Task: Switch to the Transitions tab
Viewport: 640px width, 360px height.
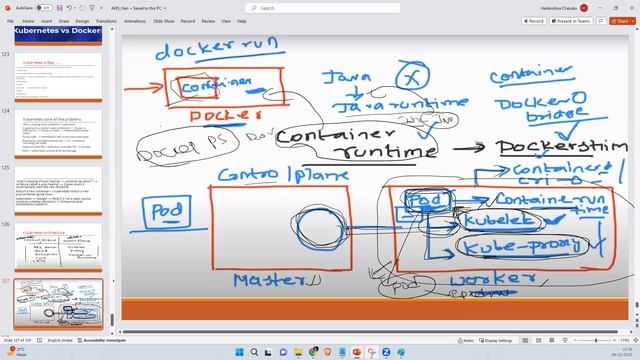Action: 106,21
